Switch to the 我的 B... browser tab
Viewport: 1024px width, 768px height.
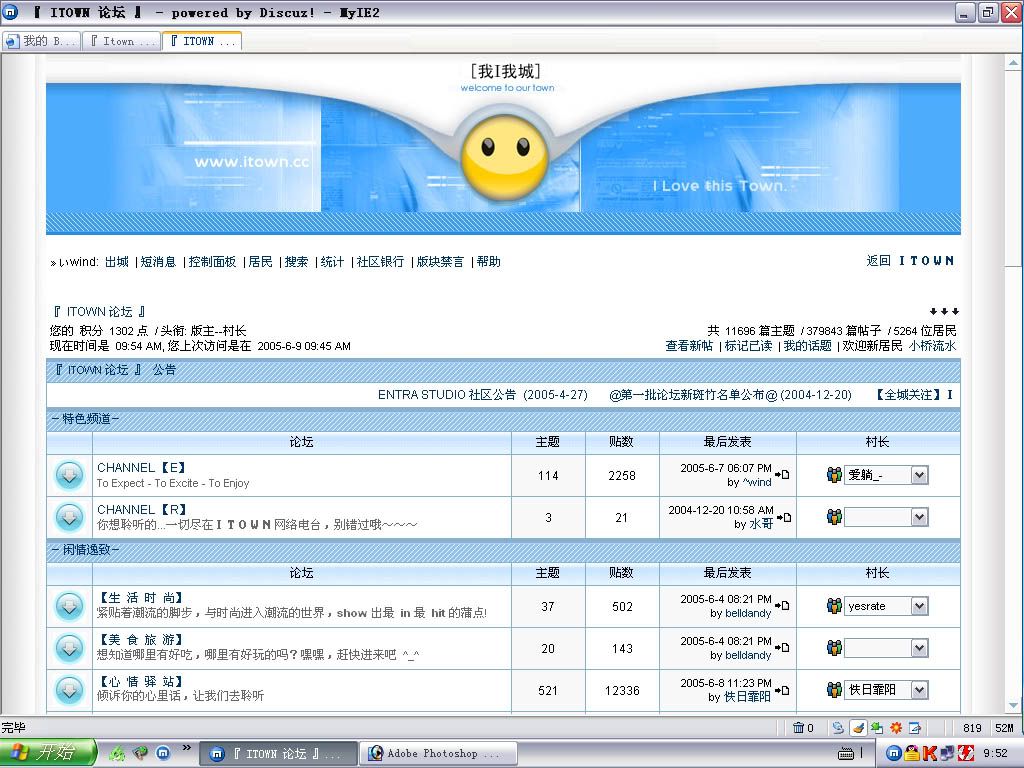tap(41, 41)
